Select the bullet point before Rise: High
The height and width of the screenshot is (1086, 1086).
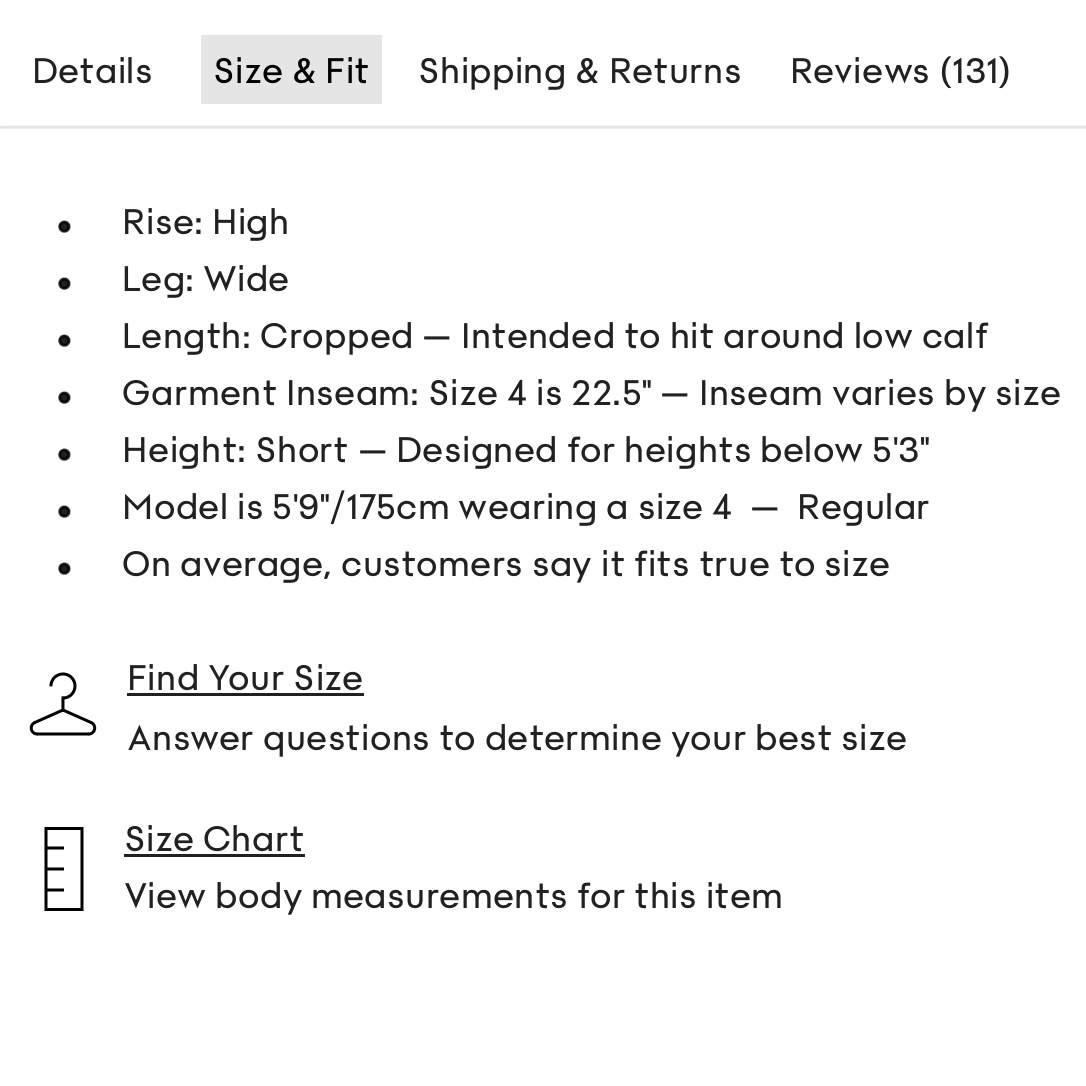coord(65,226)
